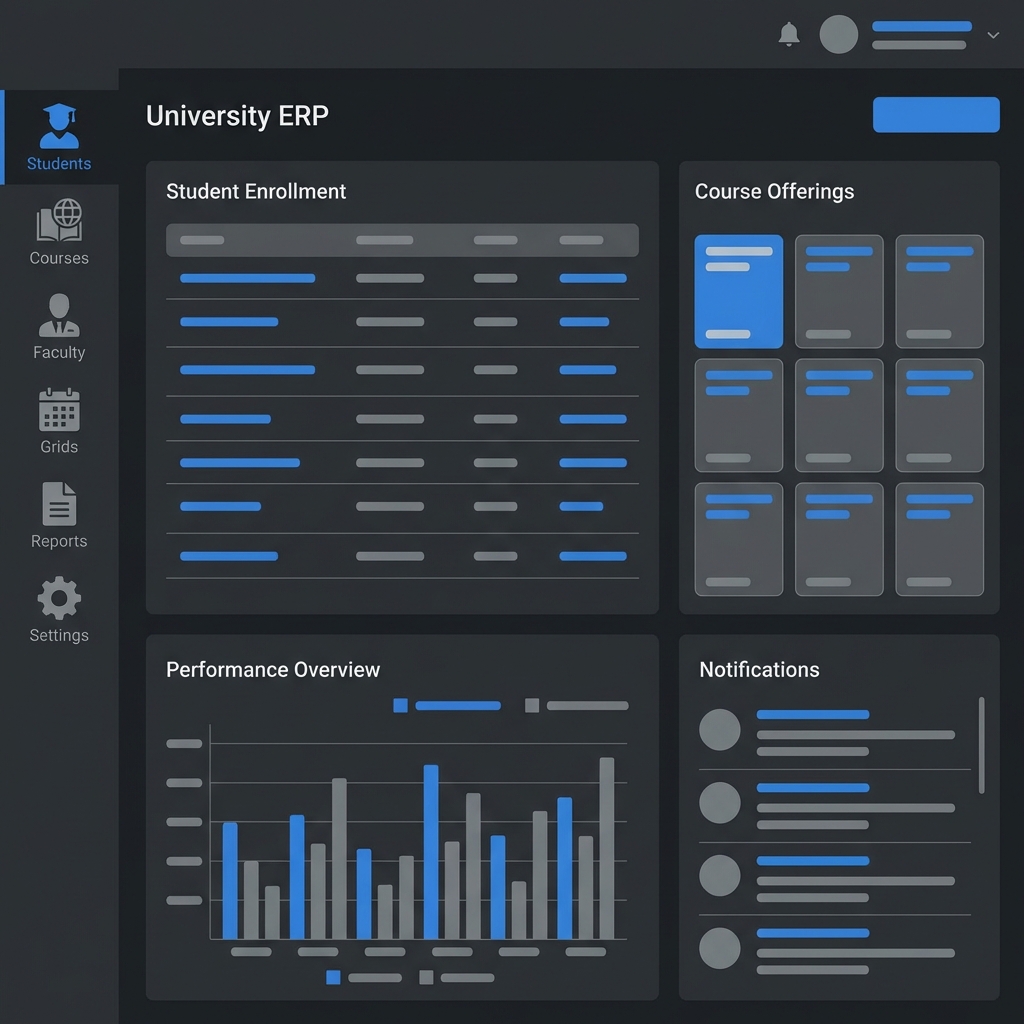Open the second course card in top row
Image resolution: width=1024 pixels, height=1024 pixels.
(838, 291)
